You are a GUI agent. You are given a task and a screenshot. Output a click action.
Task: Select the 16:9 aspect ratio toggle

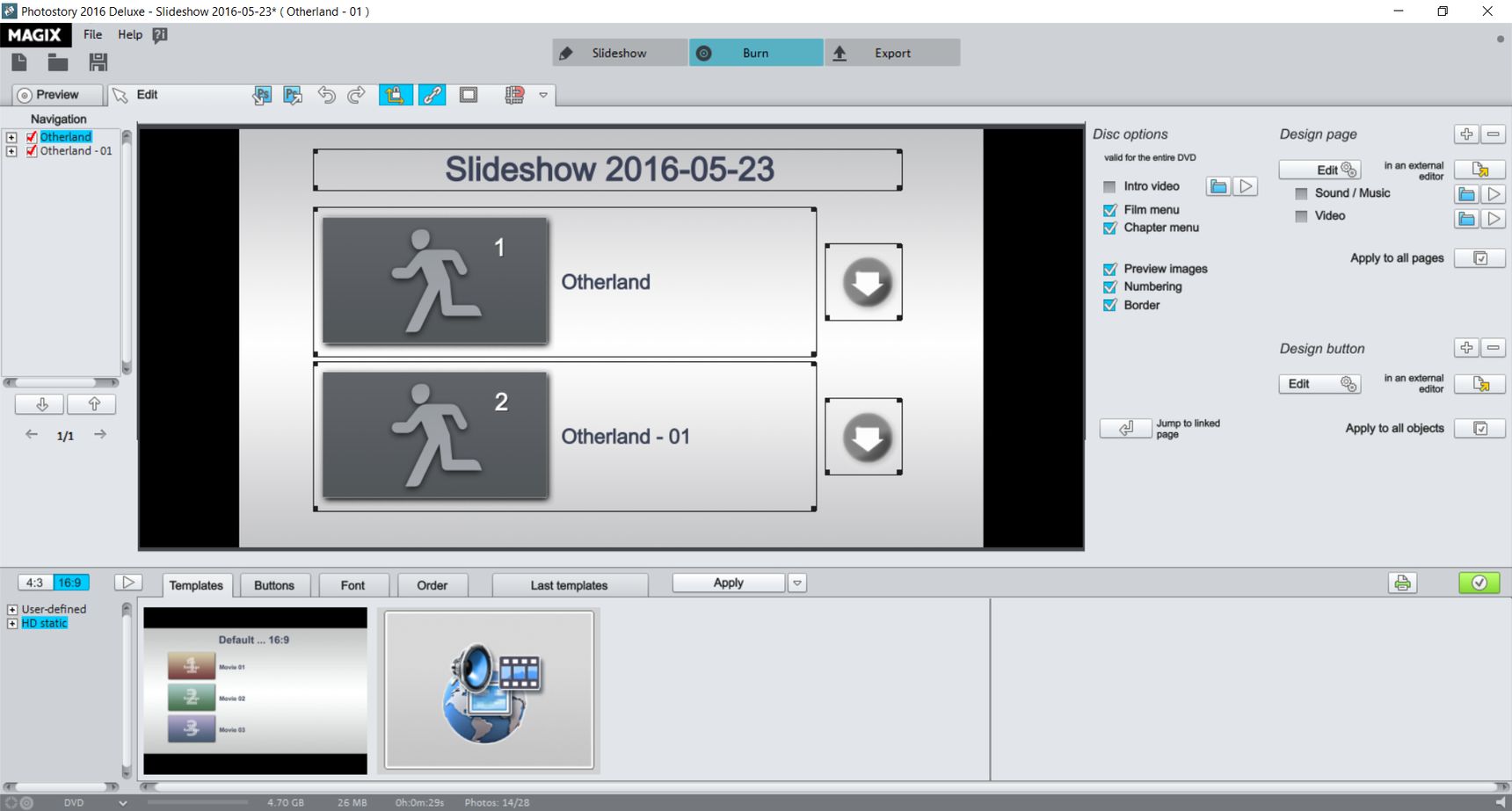coord(70,583)
